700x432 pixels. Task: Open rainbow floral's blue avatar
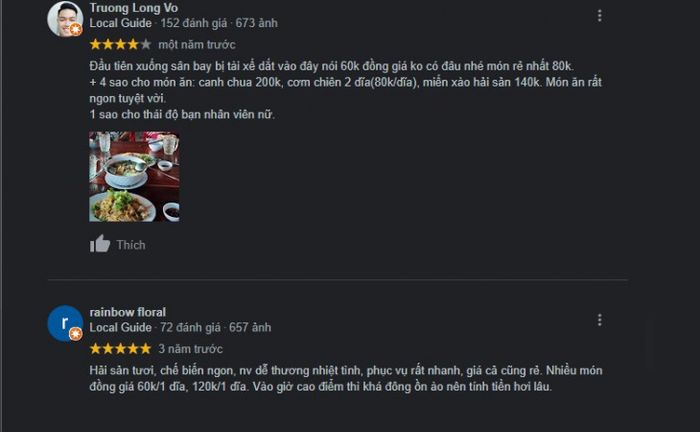[65, 323]
